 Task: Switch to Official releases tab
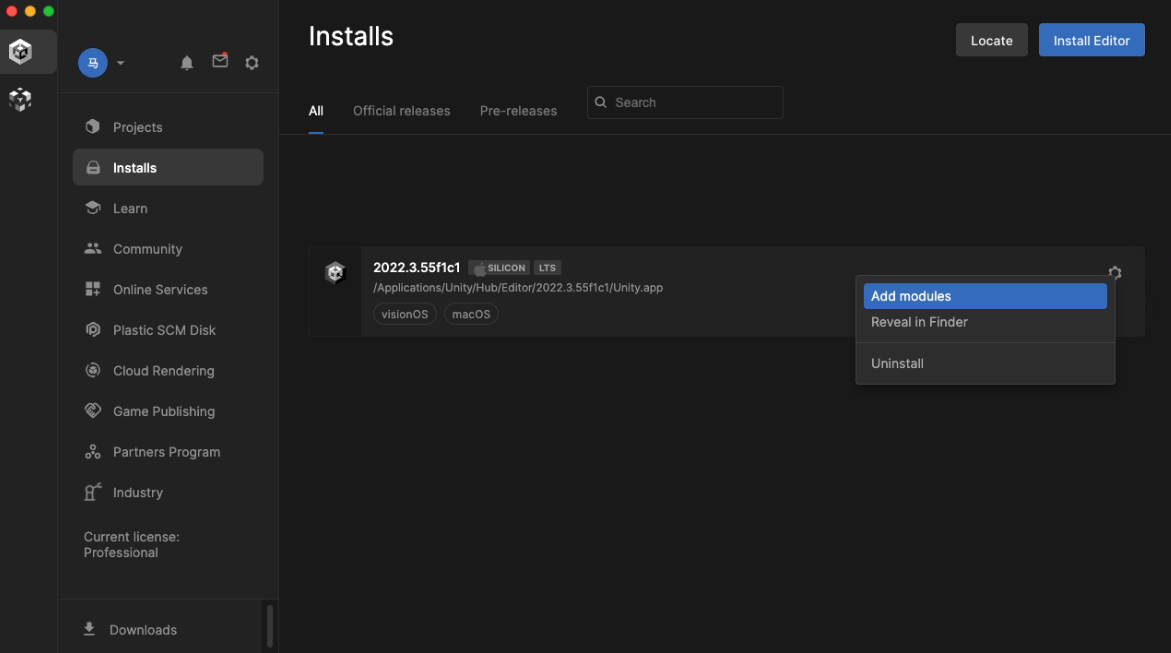(401, 111)
